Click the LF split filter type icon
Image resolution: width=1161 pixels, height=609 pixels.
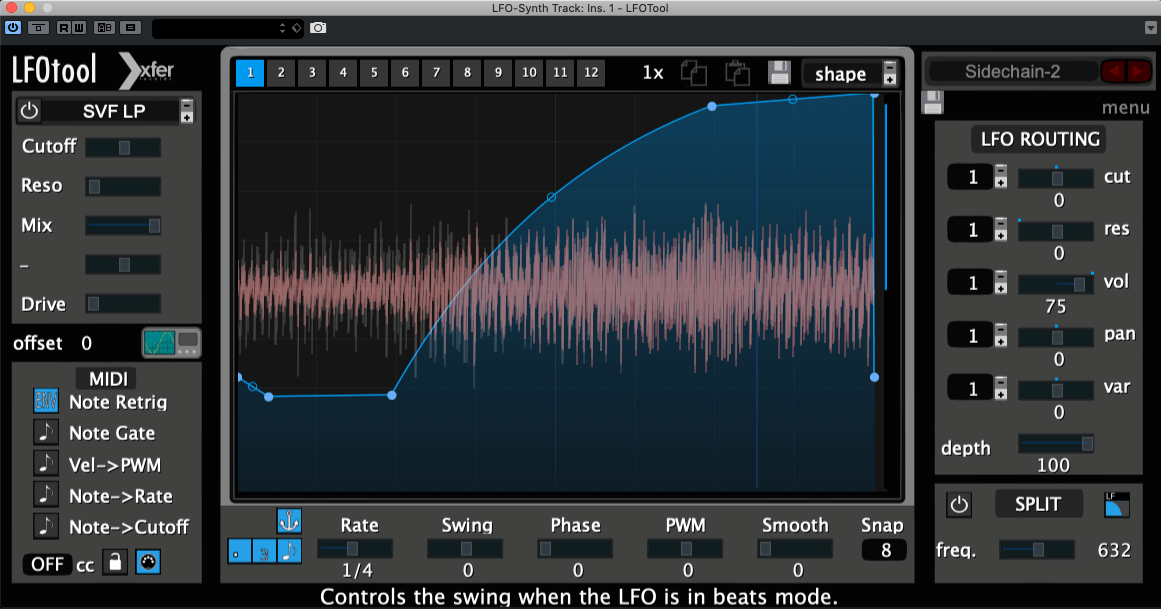tap(1117, 504)
